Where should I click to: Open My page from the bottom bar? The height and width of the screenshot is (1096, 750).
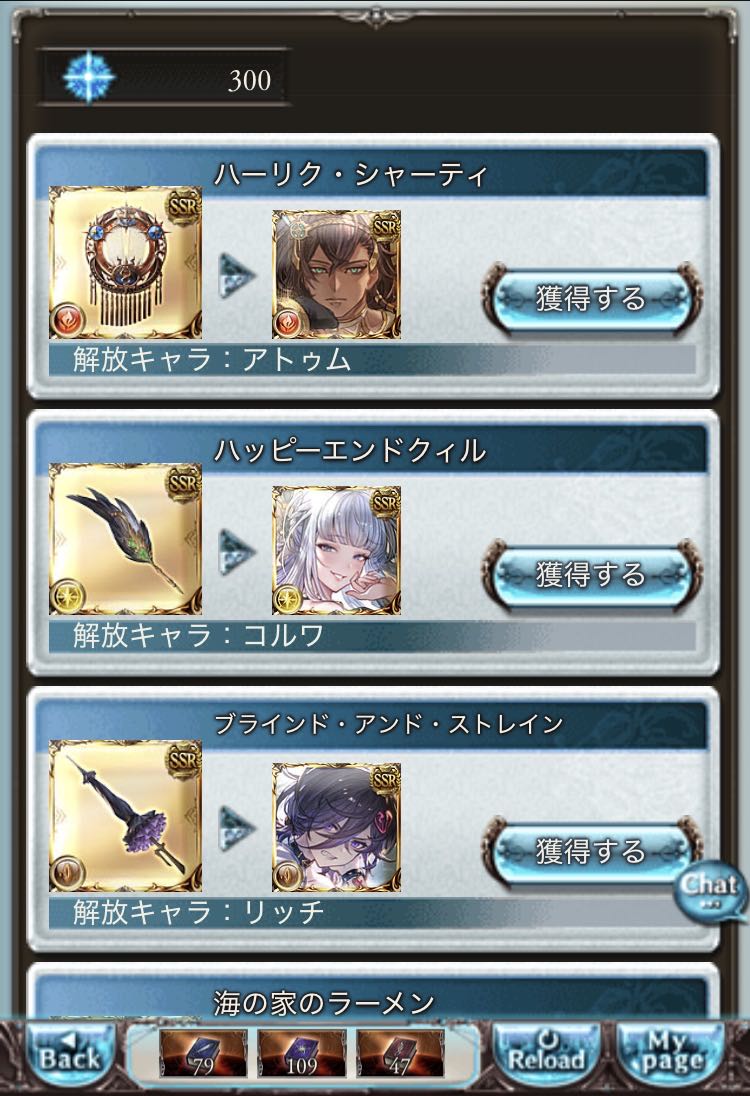coord(670,1053)
